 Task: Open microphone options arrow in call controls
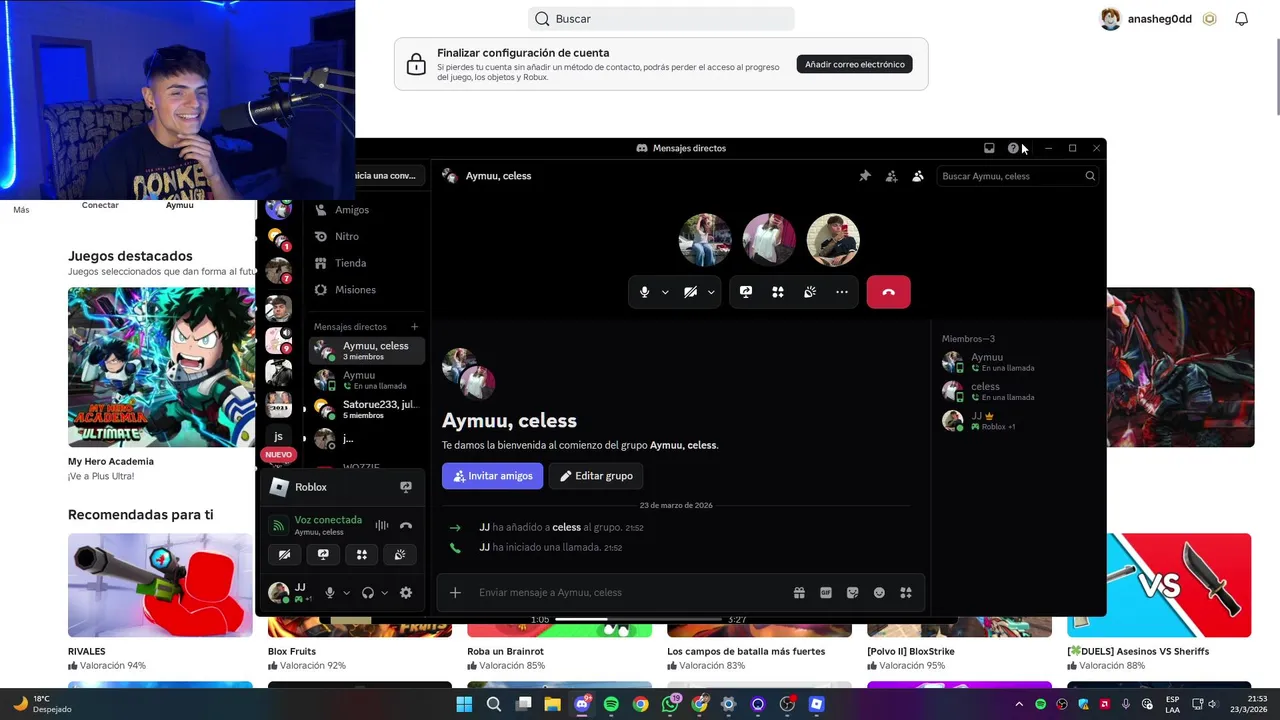tap(665, 292)
